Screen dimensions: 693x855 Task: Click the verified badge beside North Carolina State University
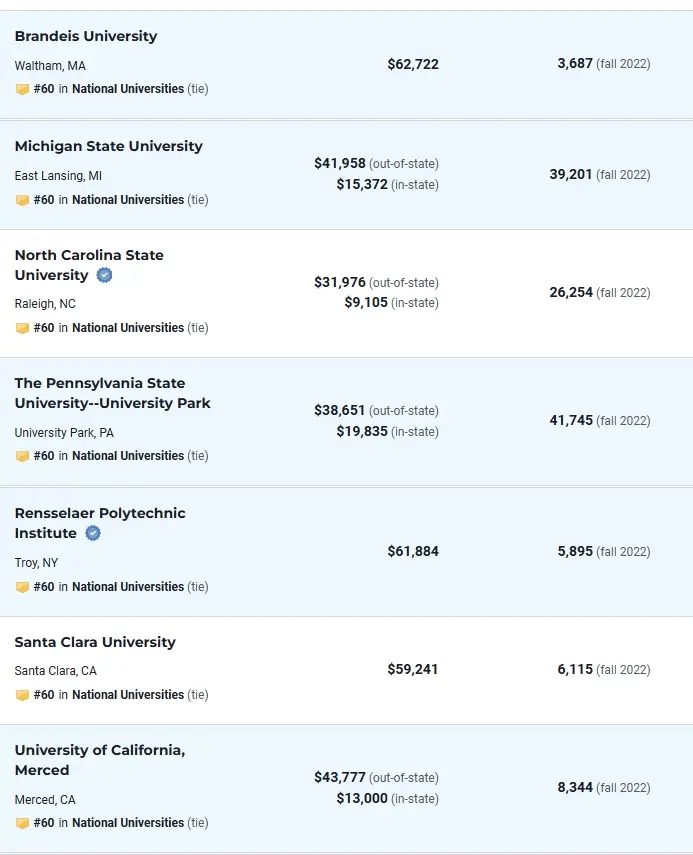[x=104, y=275]
